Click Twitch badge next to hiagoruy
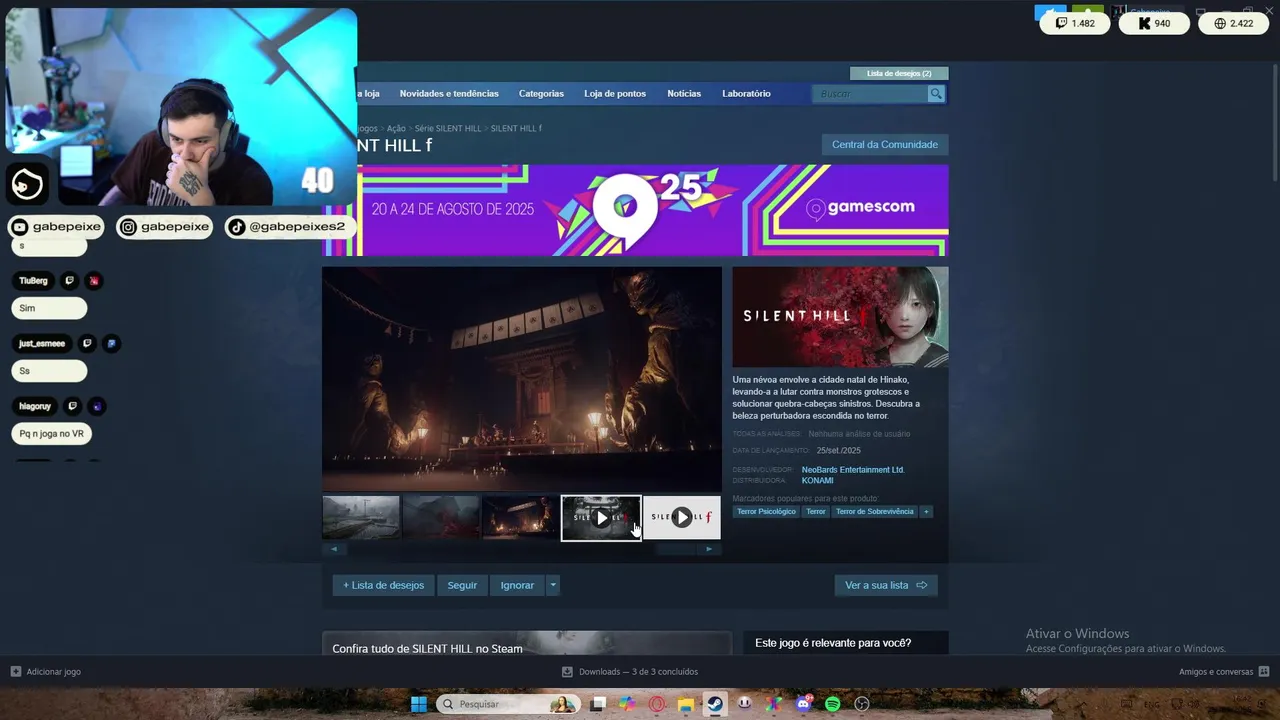 pos(72,407)
